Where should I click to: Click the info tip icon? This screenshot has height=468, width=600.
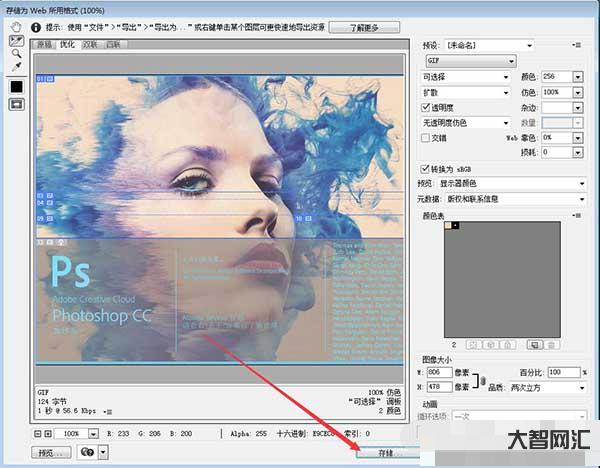click(x=36, y=28)
